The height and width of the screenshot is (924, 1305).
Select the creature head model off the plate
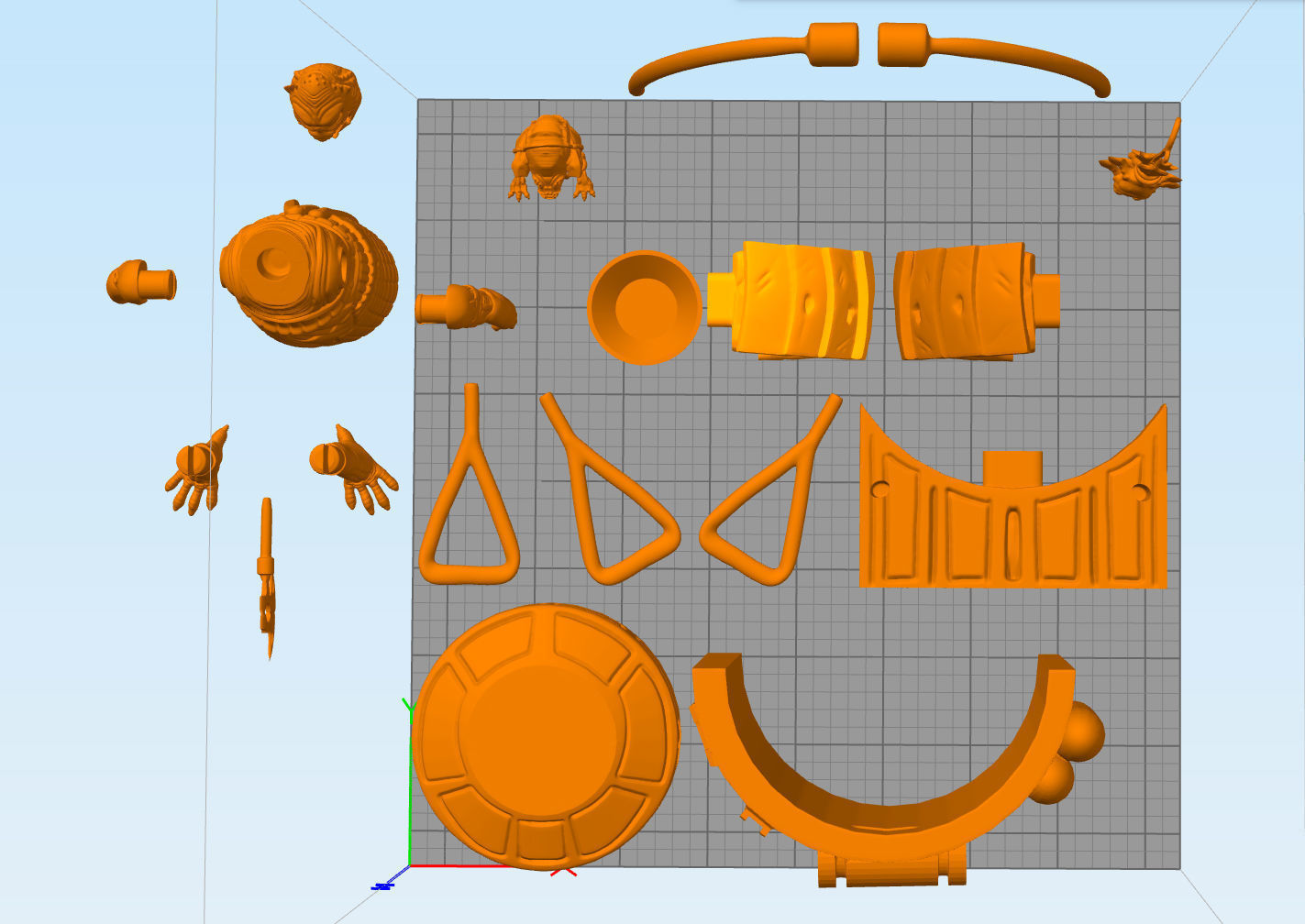322,102
